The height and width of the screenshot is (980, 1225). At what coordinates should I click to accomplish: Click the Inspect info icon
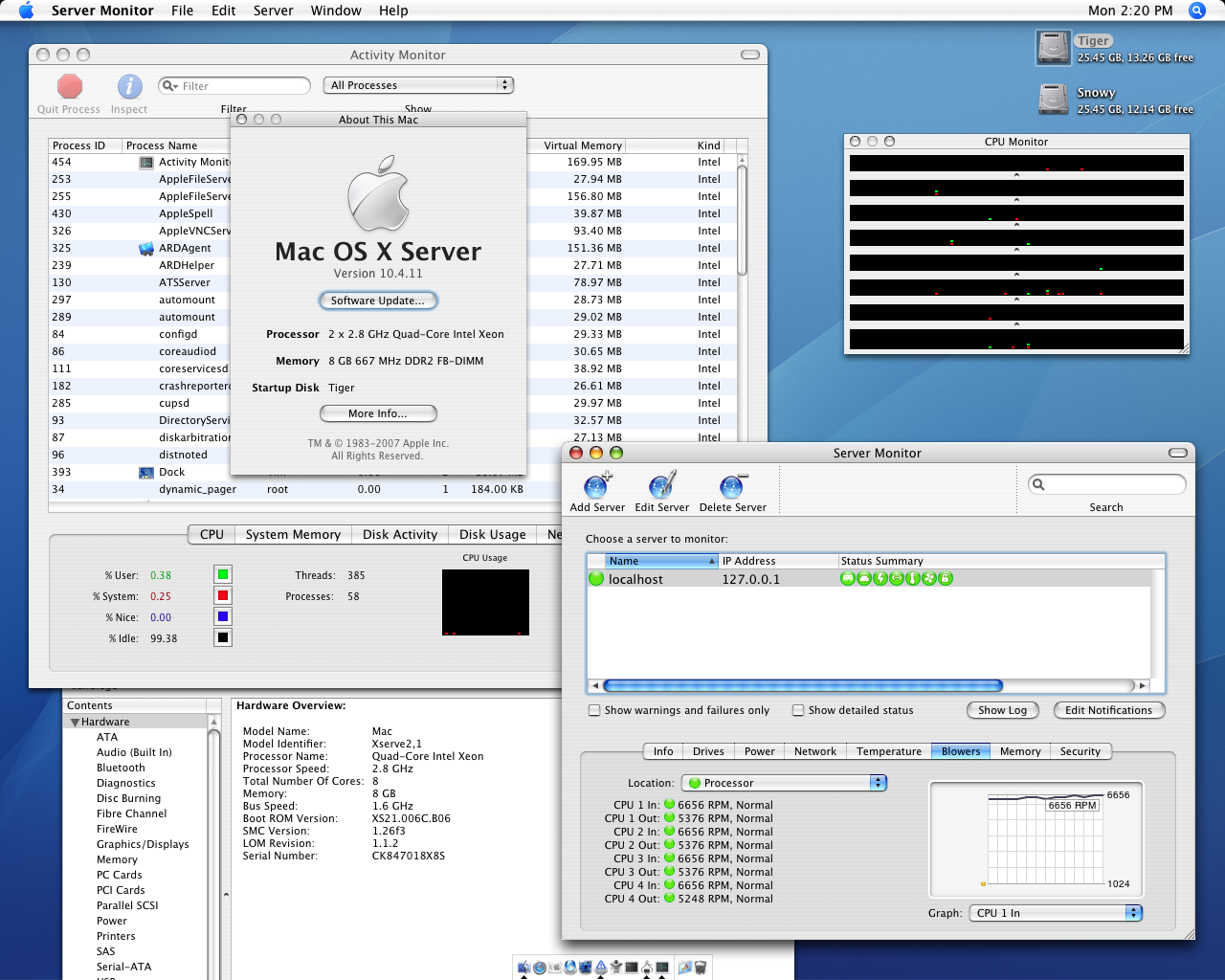130,86
